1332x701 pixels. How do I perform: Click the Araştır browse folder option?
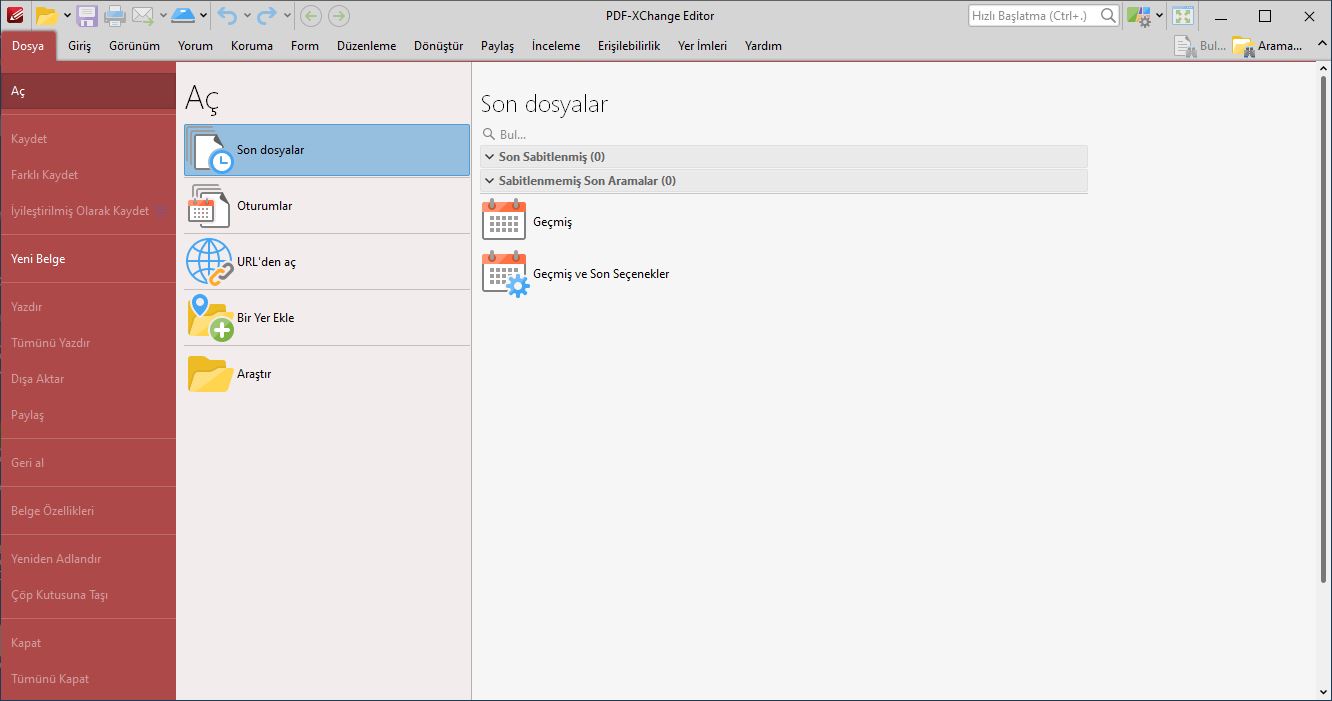[x=327, y=374]
